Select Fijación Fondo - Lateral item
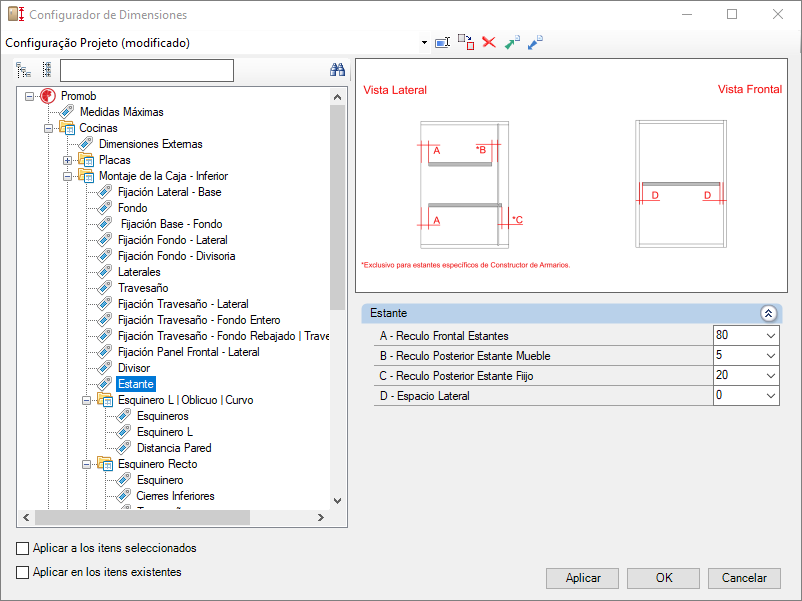The height and width of the screenshot is (601, 802). click(172, 240)
